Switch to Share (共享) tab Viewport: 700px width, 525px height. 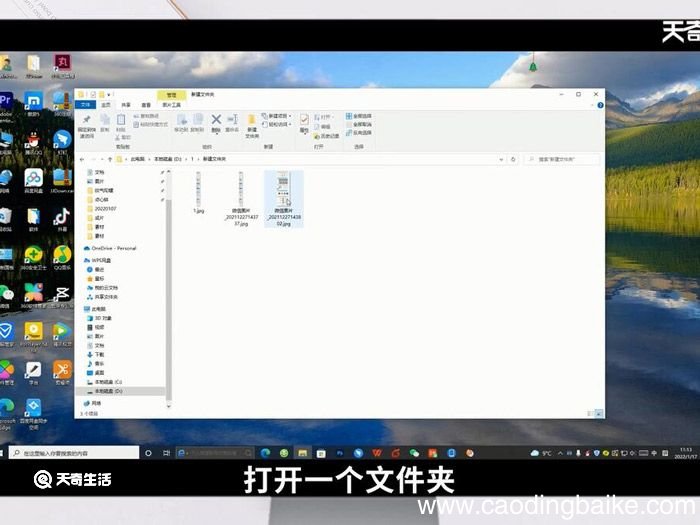(x=126, y=105)
